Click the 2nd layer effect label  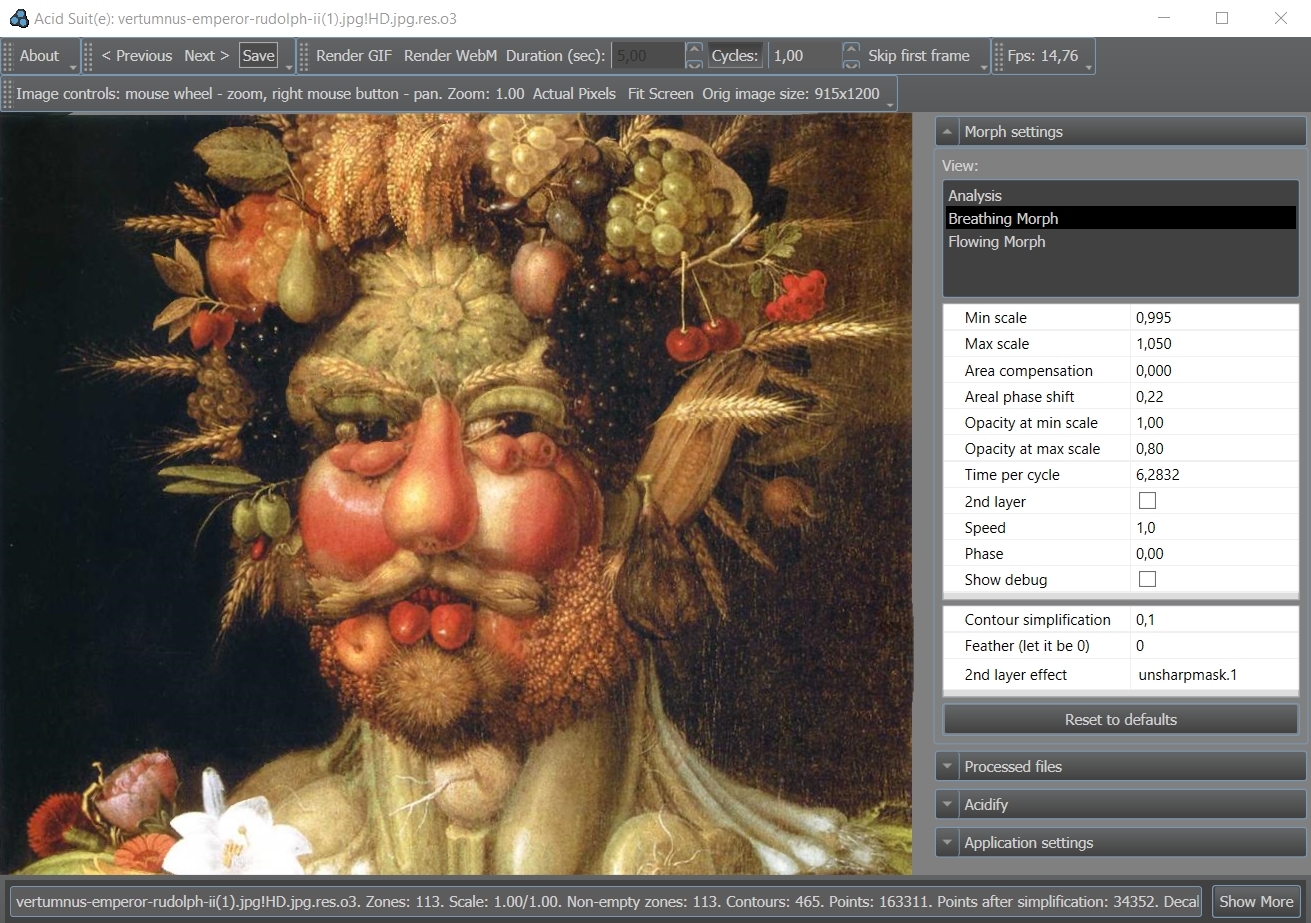[x=1016, y=674]
